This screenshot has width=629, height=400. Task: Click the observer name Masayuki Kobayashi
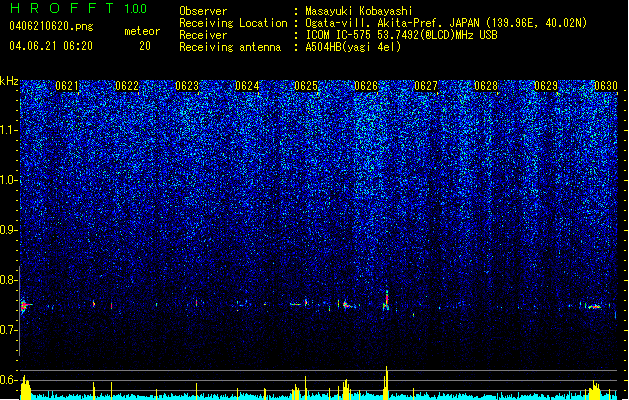click(x=359, y=11)
